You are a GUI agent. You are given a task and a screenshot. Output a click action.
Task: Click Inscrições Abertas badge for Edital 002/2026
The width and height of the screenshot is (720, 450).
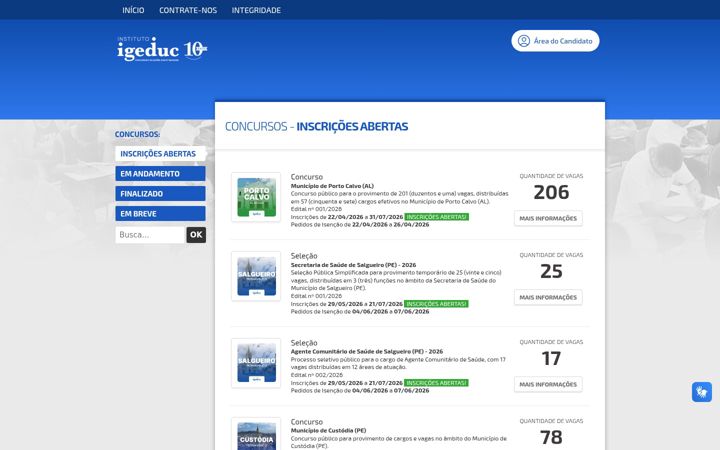[x=436, y=383]
